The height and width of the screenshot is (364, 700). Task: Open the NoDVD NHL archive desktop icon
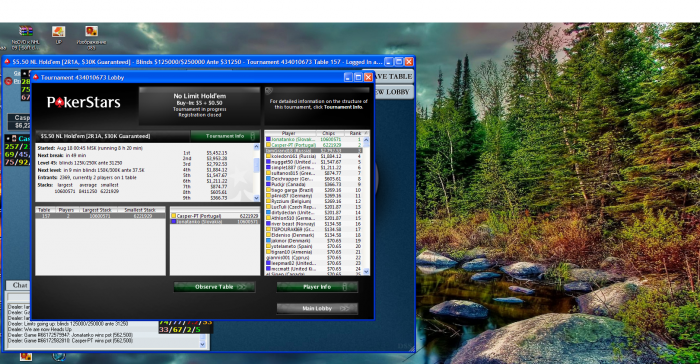pyautogui.click(x=25, y=38)
